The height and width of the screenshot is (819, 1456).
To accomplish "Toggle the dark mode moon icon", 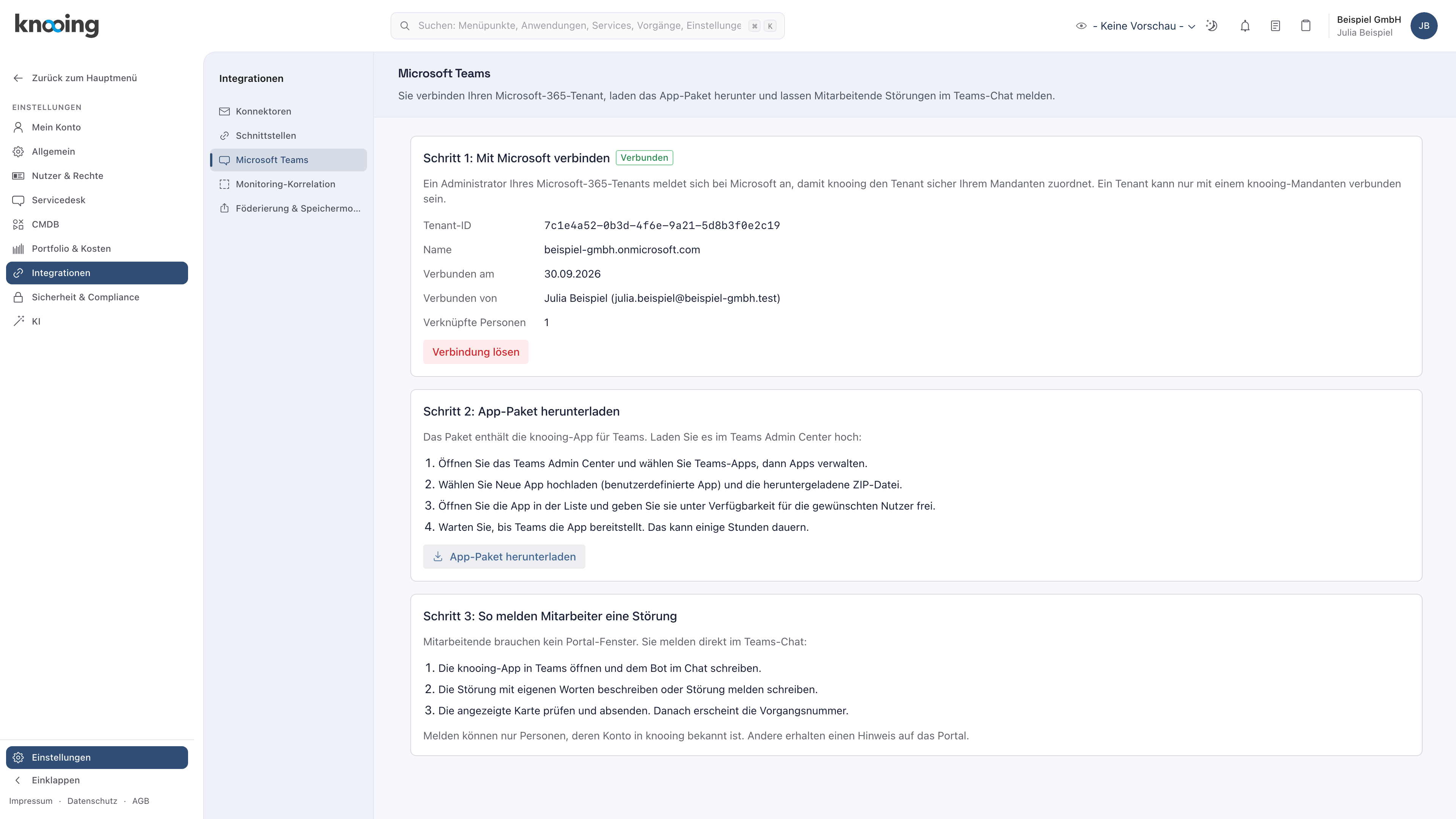I will point(1212,25).
